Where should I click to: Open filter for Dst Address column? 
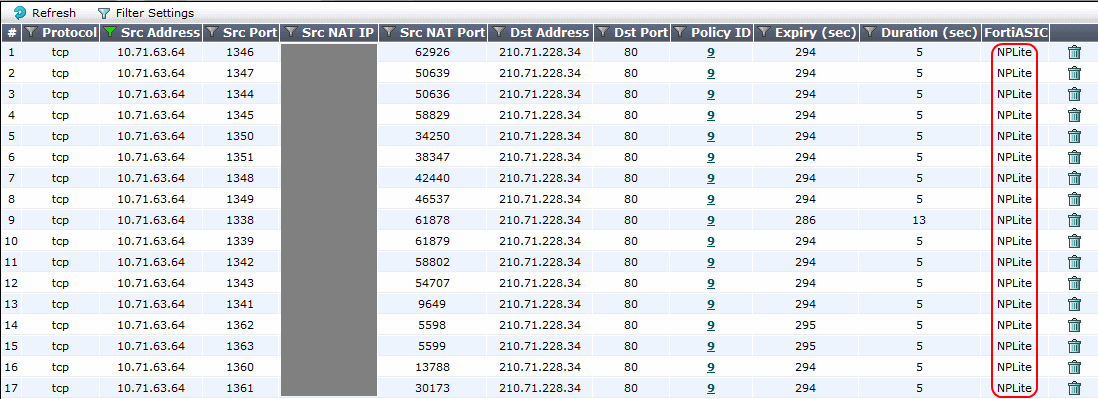pos(499,32)
